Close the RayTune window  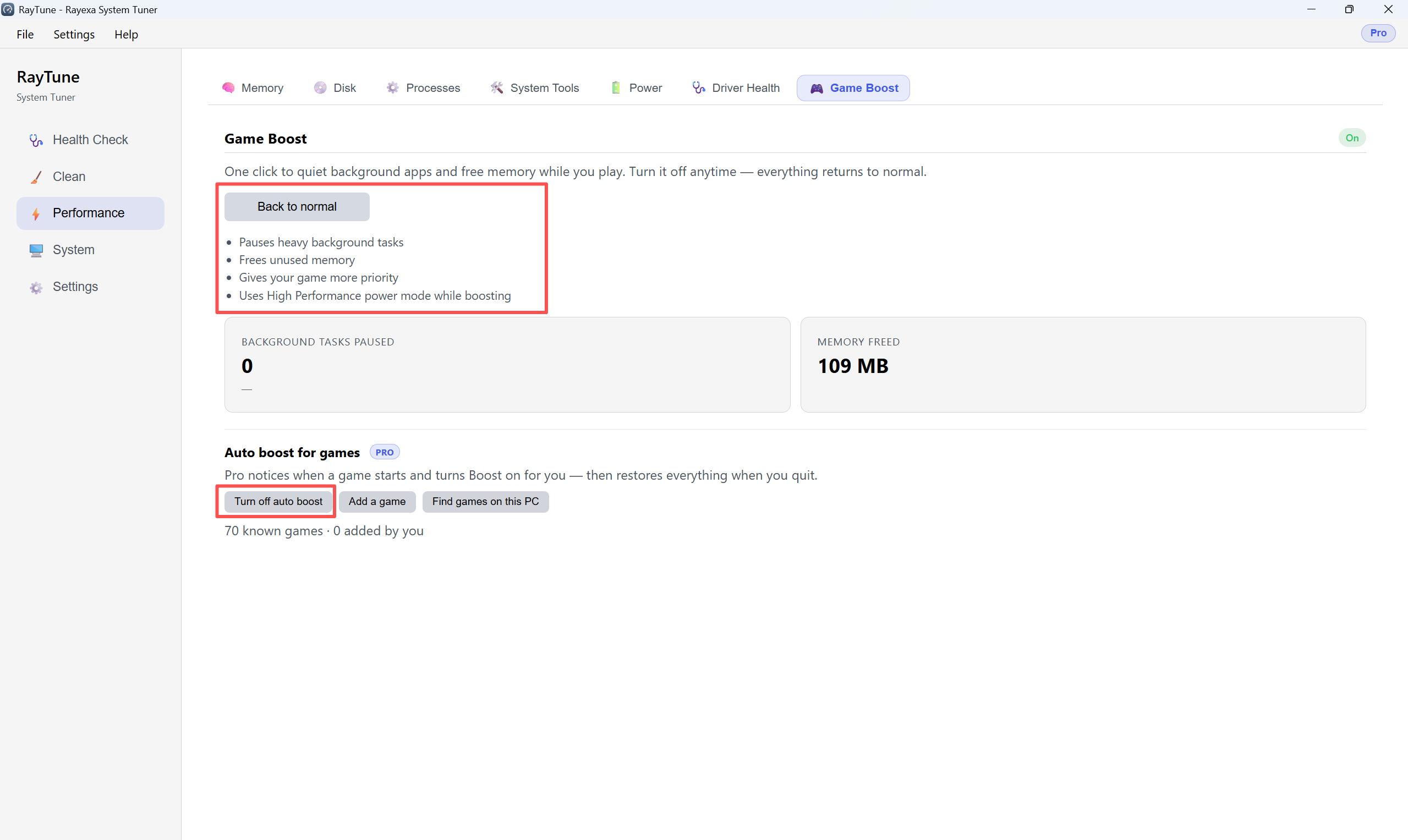pos(1388,9)
